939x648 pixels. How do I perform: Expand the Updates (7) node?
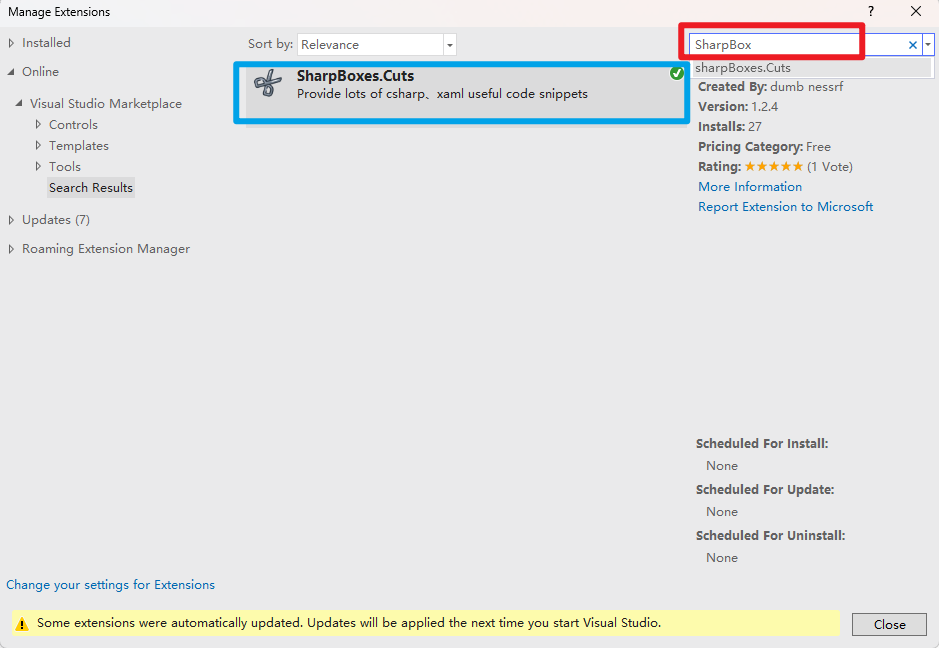[11, 220]
